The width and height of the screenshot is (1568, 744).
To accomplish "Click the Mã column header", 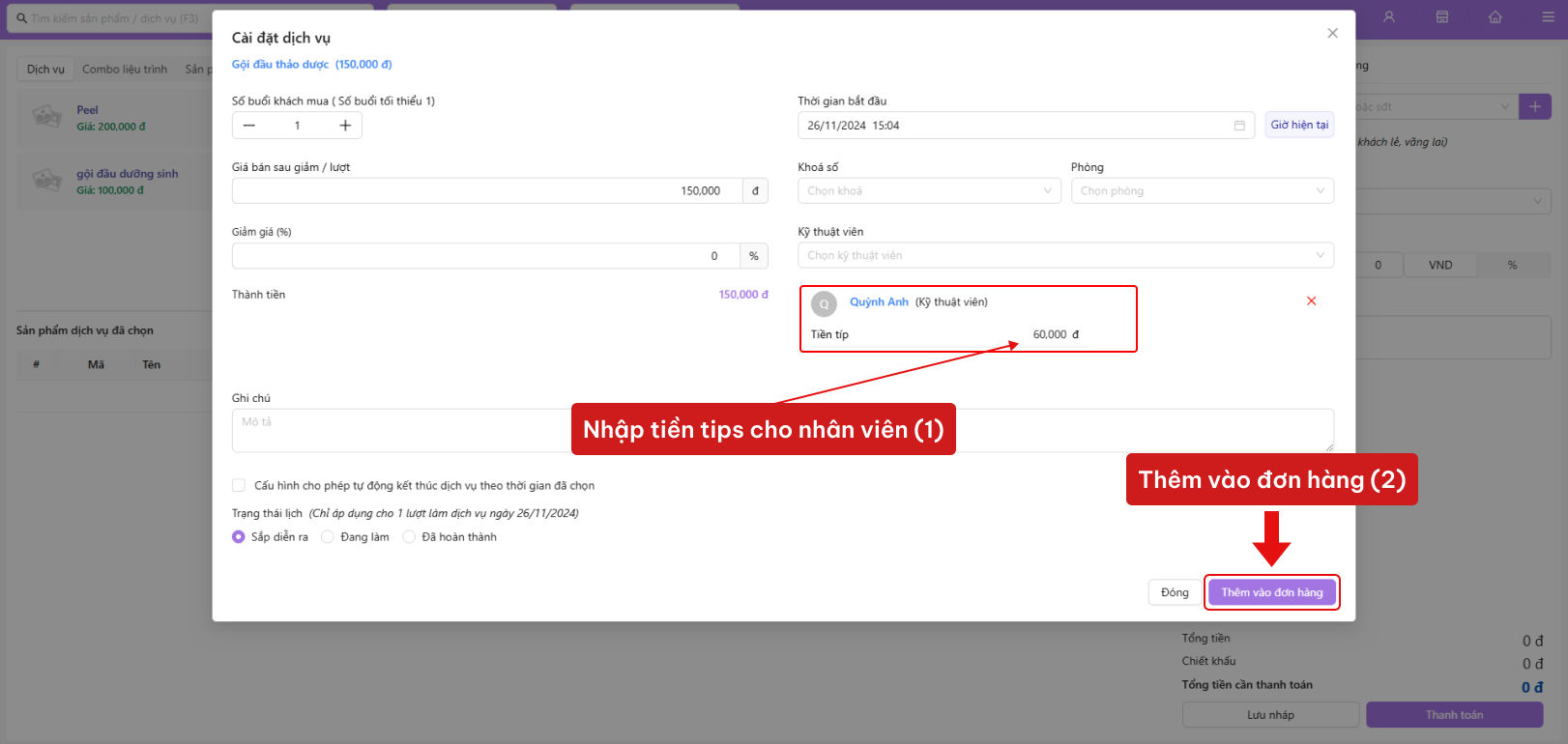I will coord(96,364).
